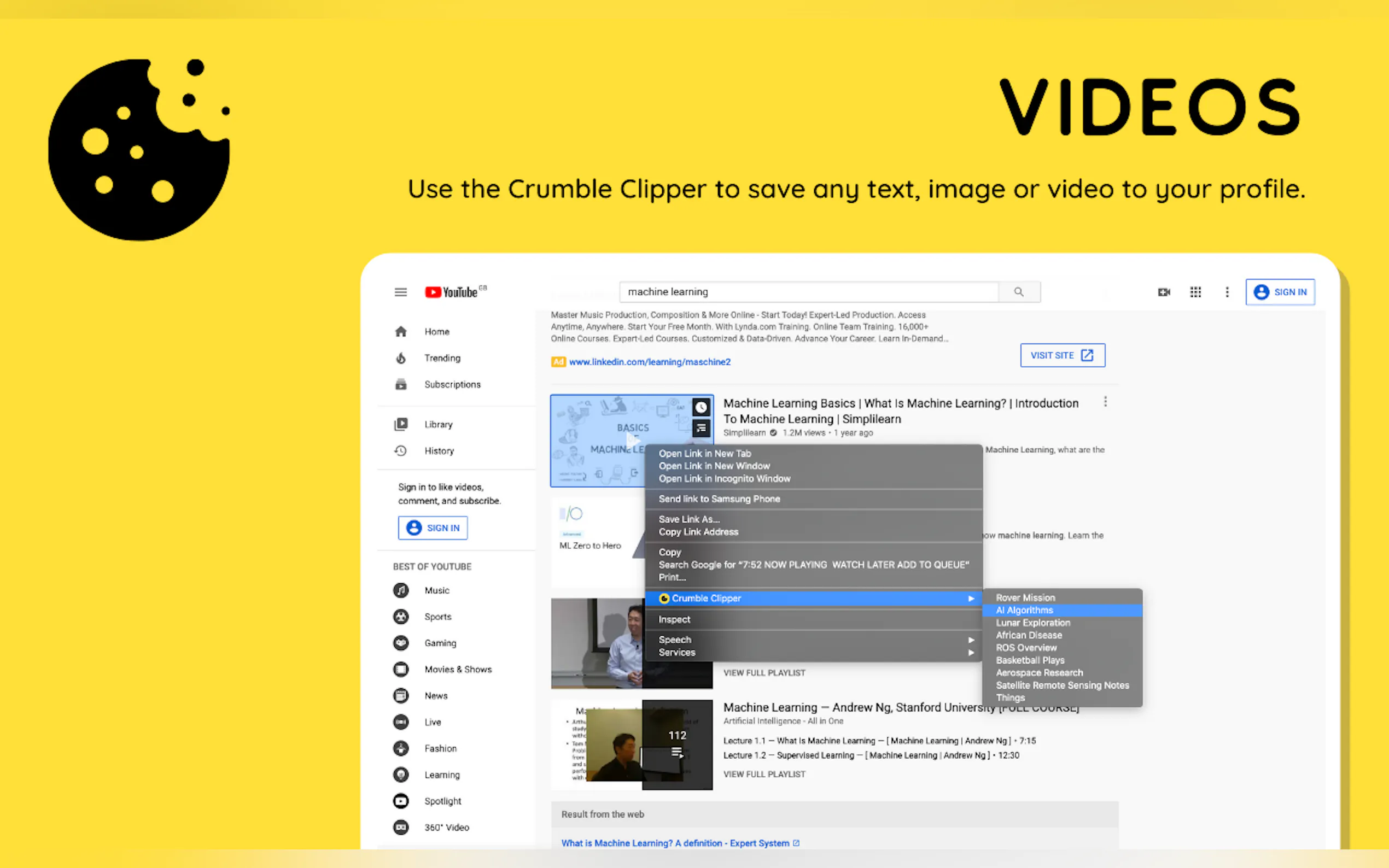
Task: Click Lecture 1.1 What Is Machine Learning row
Action: [x=880, y=741]
